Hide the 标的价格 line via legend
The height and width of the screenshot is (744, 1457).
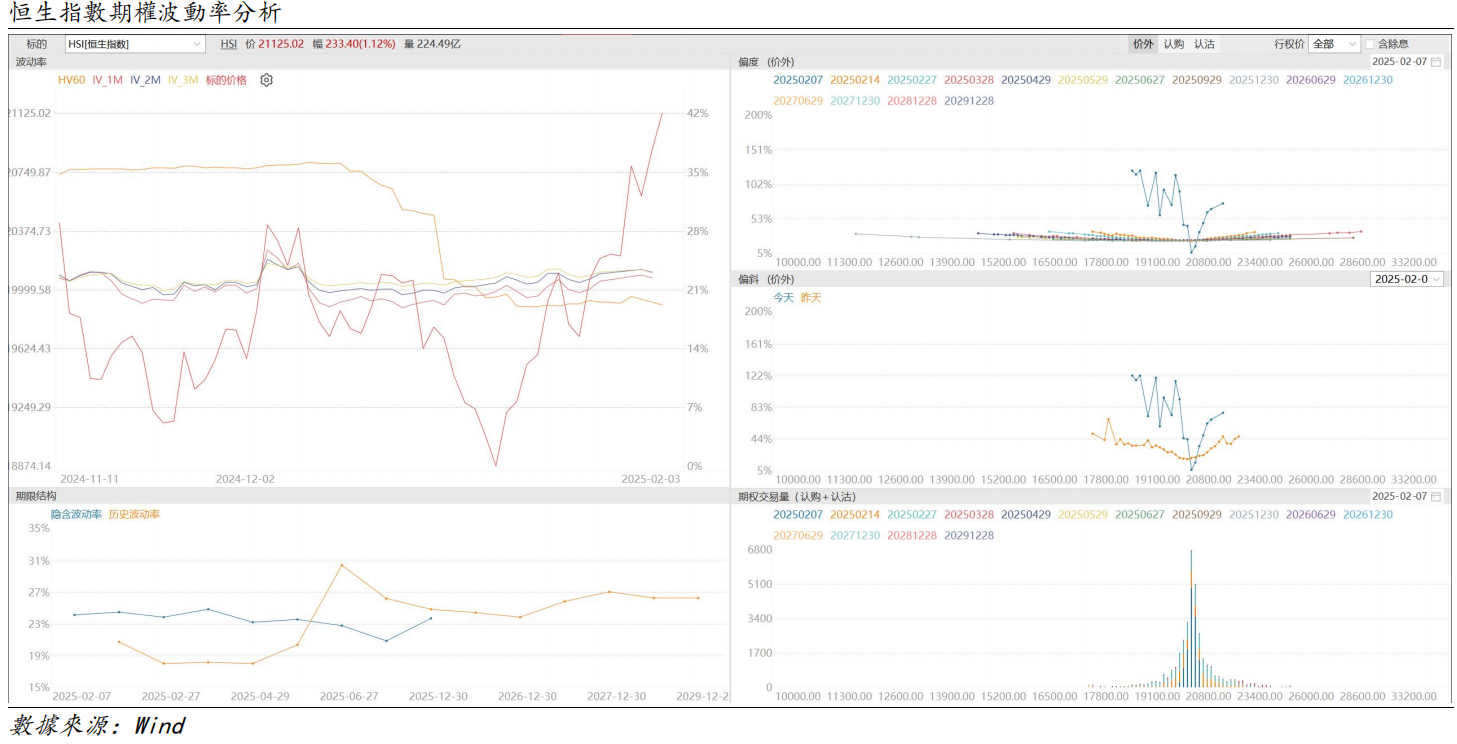click(x=226, y=80)
